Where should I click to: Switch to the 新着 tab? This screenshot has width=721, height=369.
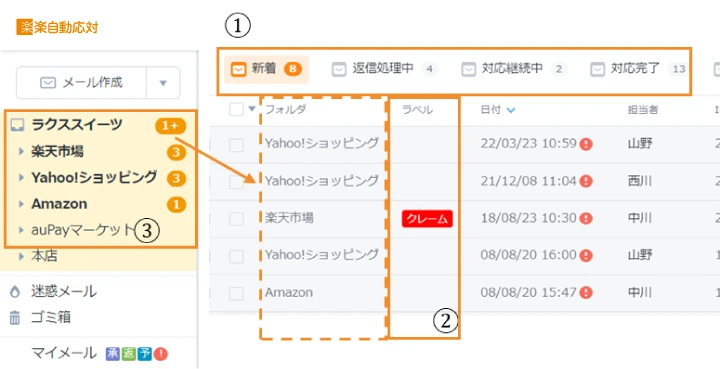(x=267, y=69)
